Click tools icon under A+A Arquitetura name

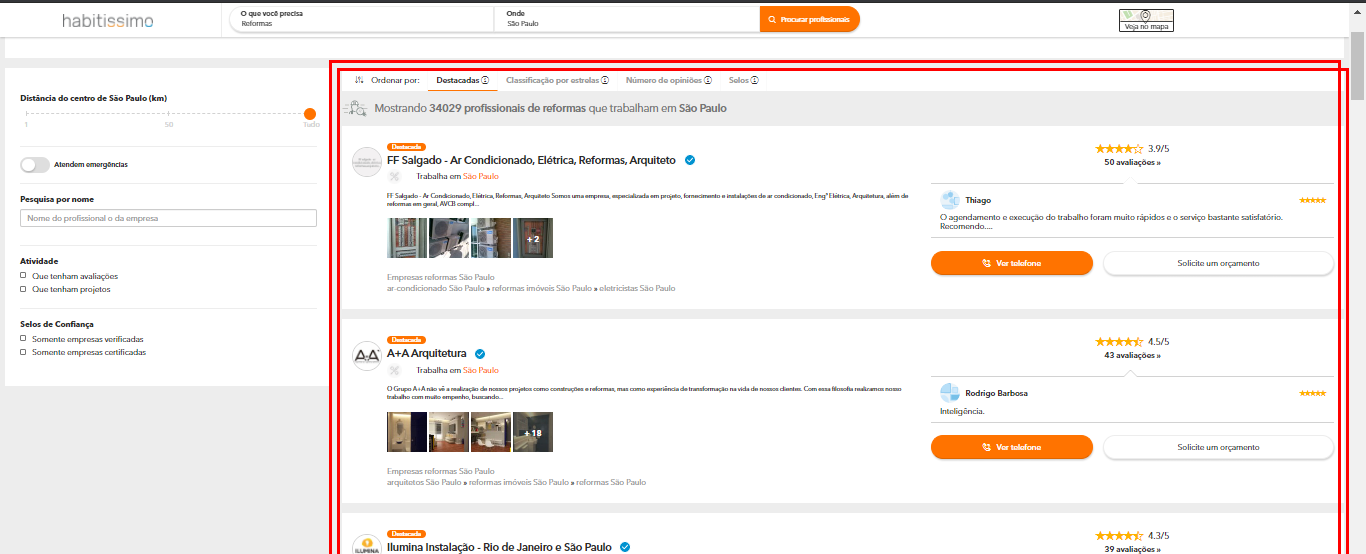click(393, 370)
